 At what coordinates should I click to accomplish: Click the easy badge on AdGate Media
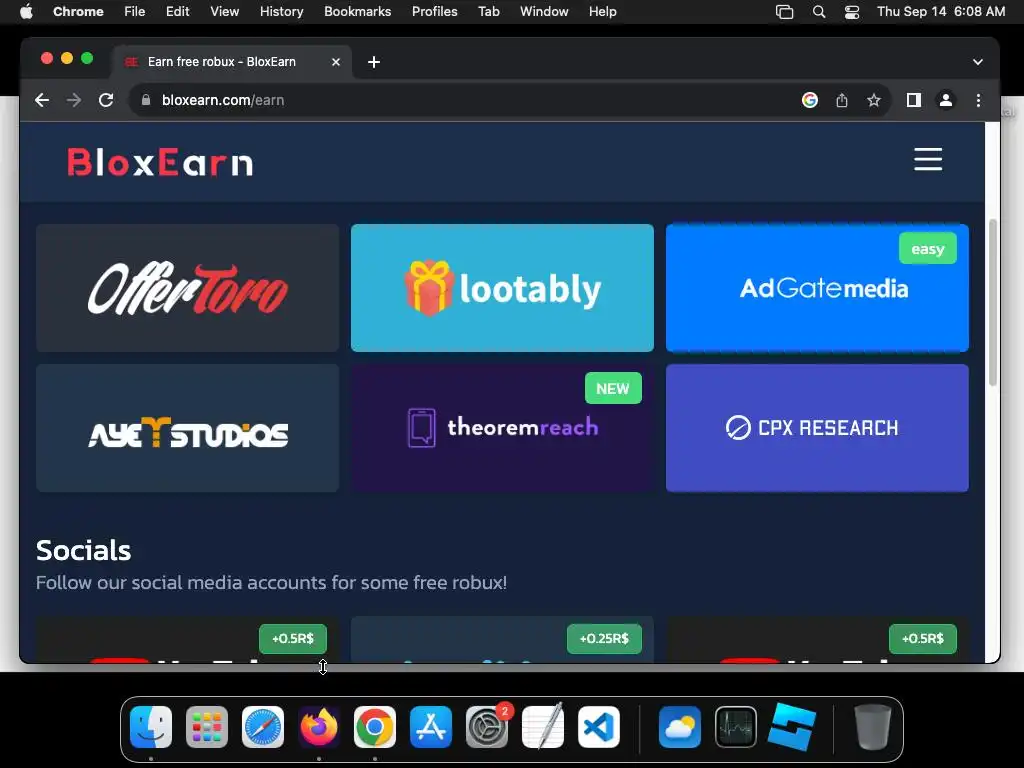click(x=927, y=249)
